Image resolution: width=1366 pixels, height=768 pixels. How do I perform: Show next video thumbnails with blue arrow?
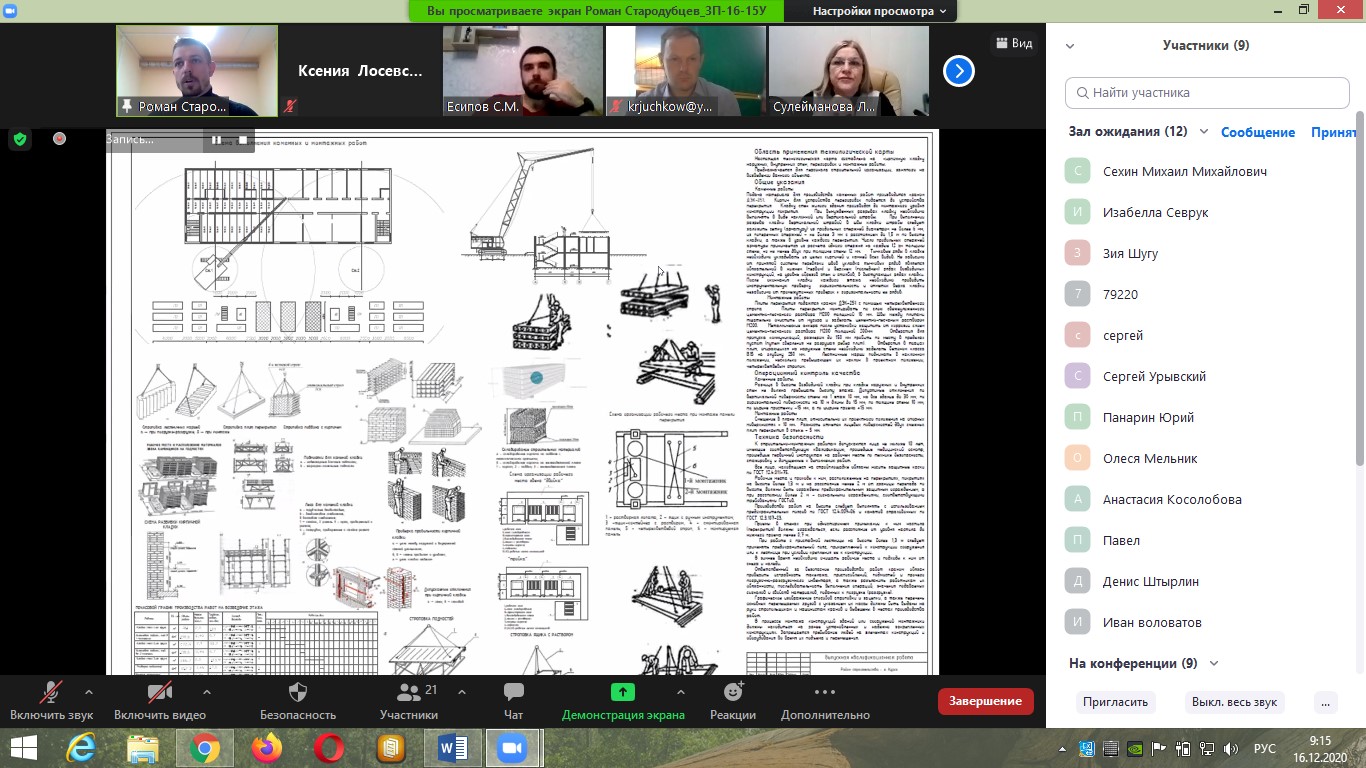pyautogui.click(x=959, y=71)
